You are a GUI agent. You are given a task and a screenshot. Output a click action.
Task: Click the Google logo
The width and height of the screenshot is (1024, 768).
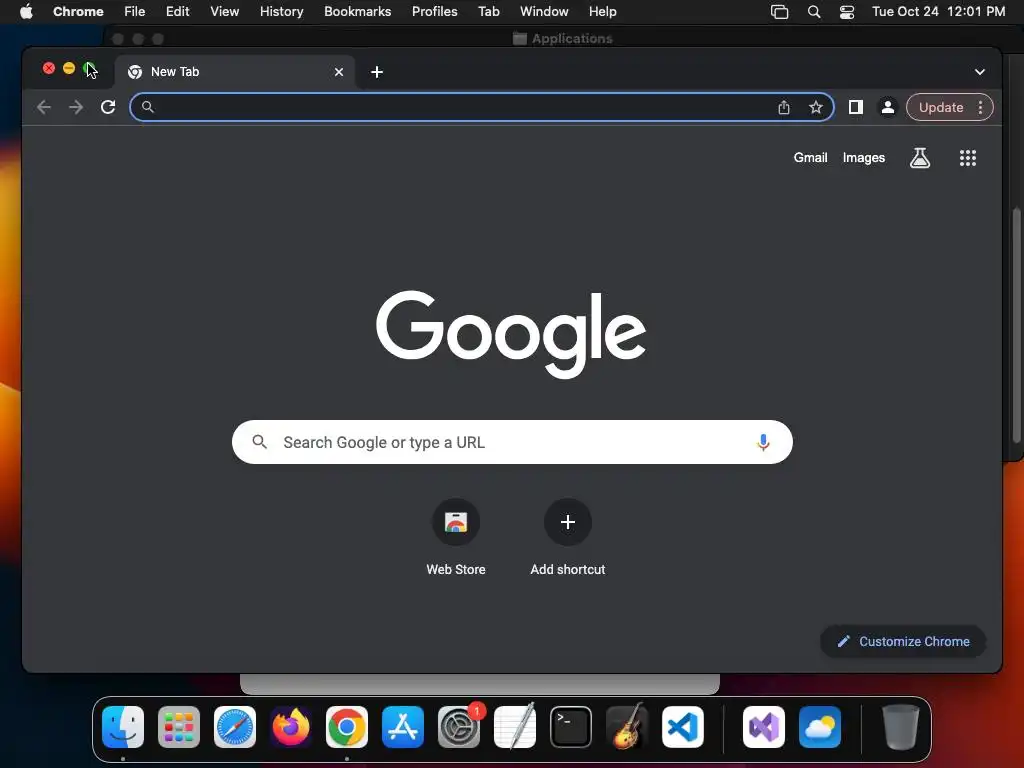511,334
